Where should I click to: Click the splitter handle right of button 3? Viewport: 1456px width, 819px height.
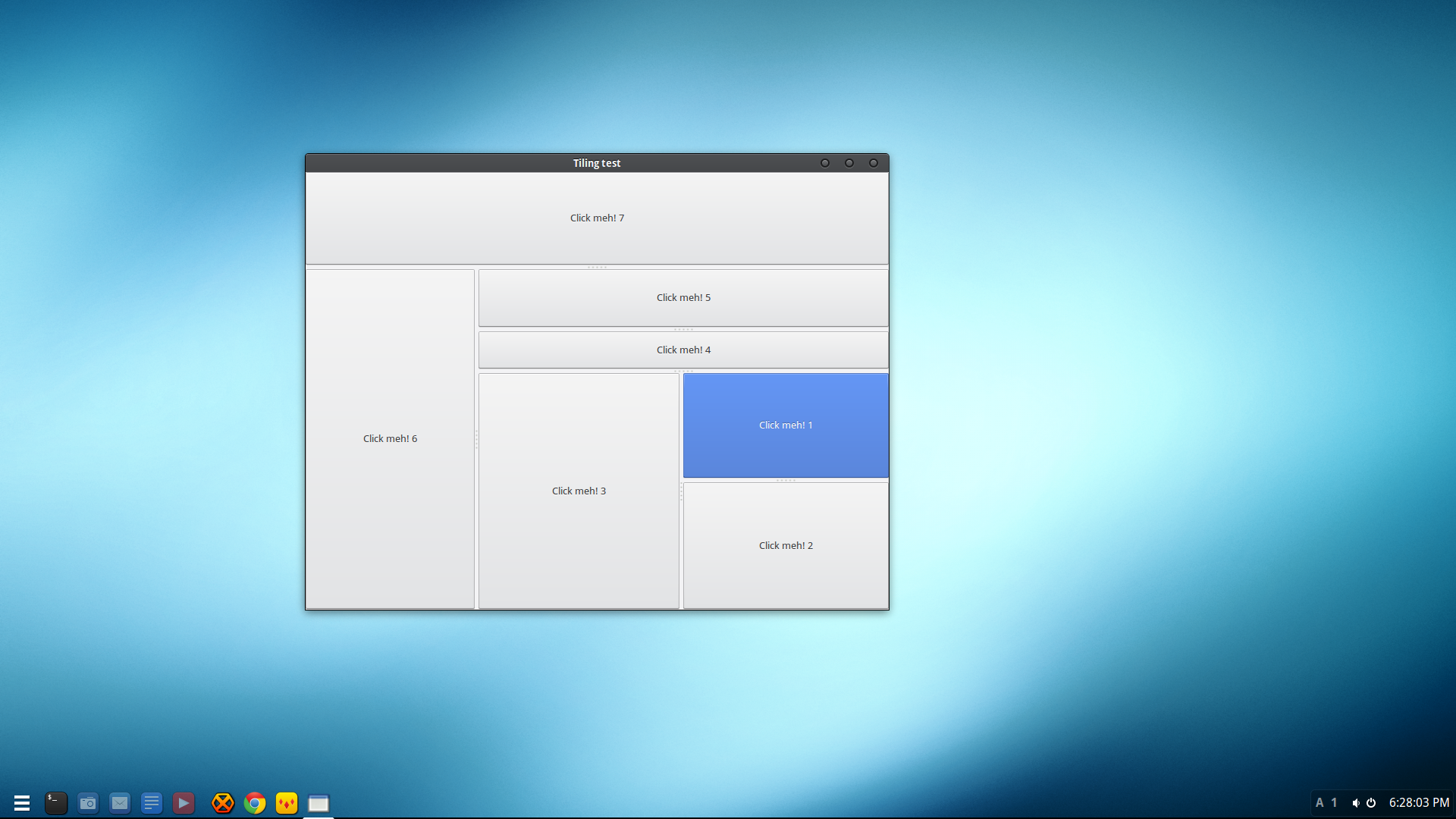coord(681,491)
